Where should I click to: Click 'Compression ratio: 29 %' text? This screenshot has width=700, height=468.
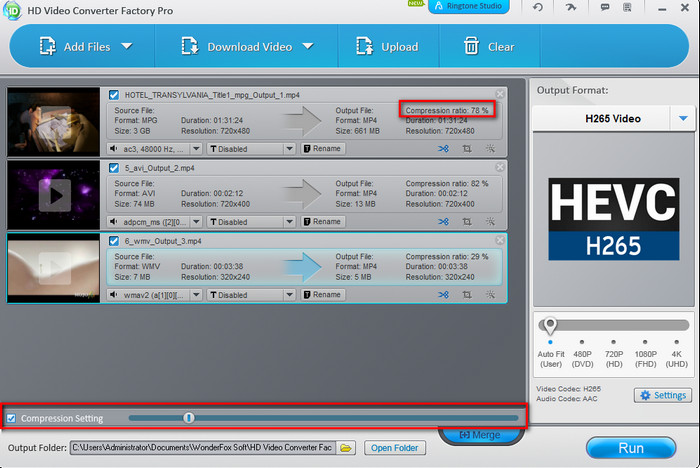click(x=447, y=257)
